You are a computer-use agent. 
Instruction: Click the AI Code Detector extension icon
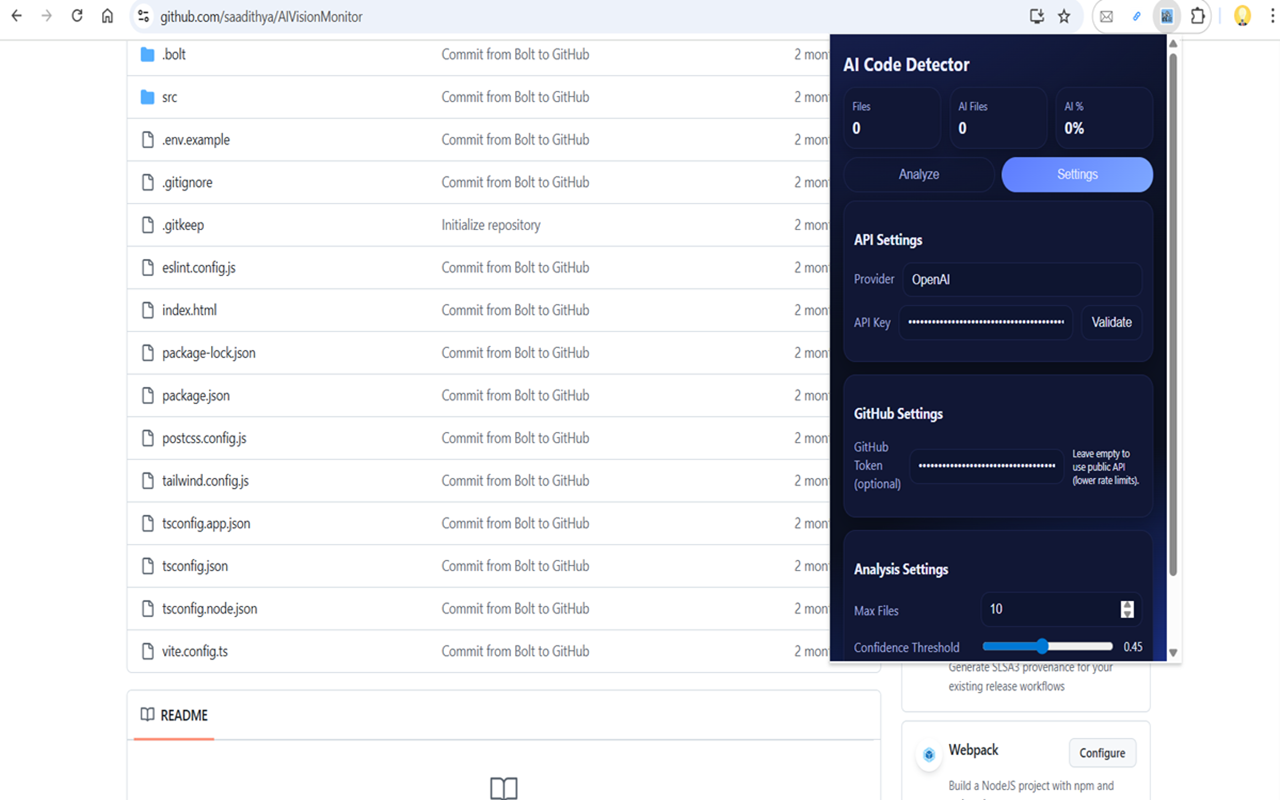click(1167, 16)
